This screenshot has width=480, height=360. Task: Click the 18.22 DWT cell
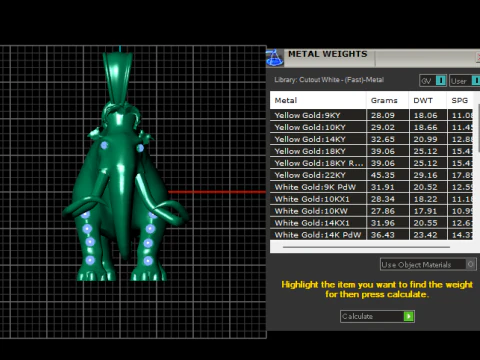(x=428, y=199)
